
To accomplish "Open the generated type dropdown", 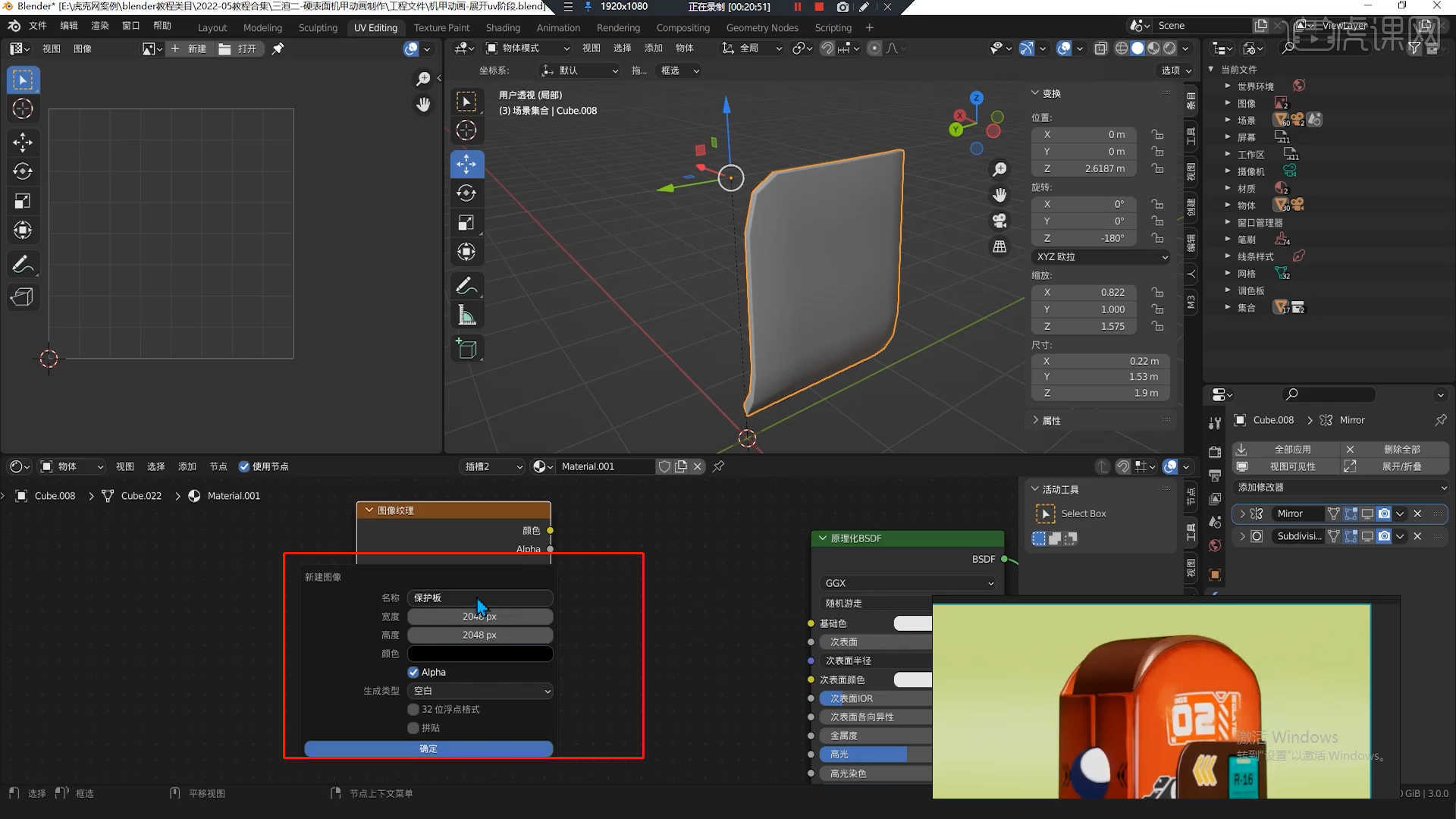I will [x=480, y=691].
